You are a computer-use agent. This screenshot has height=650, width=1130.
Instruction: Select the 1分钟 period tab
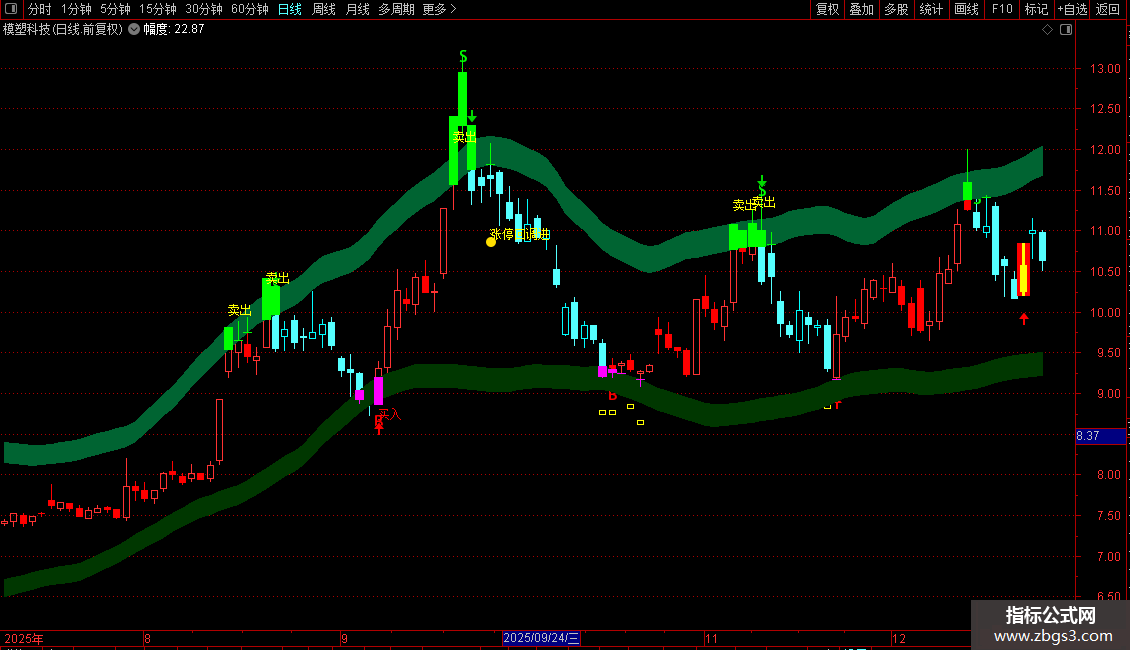coord(76,9)
